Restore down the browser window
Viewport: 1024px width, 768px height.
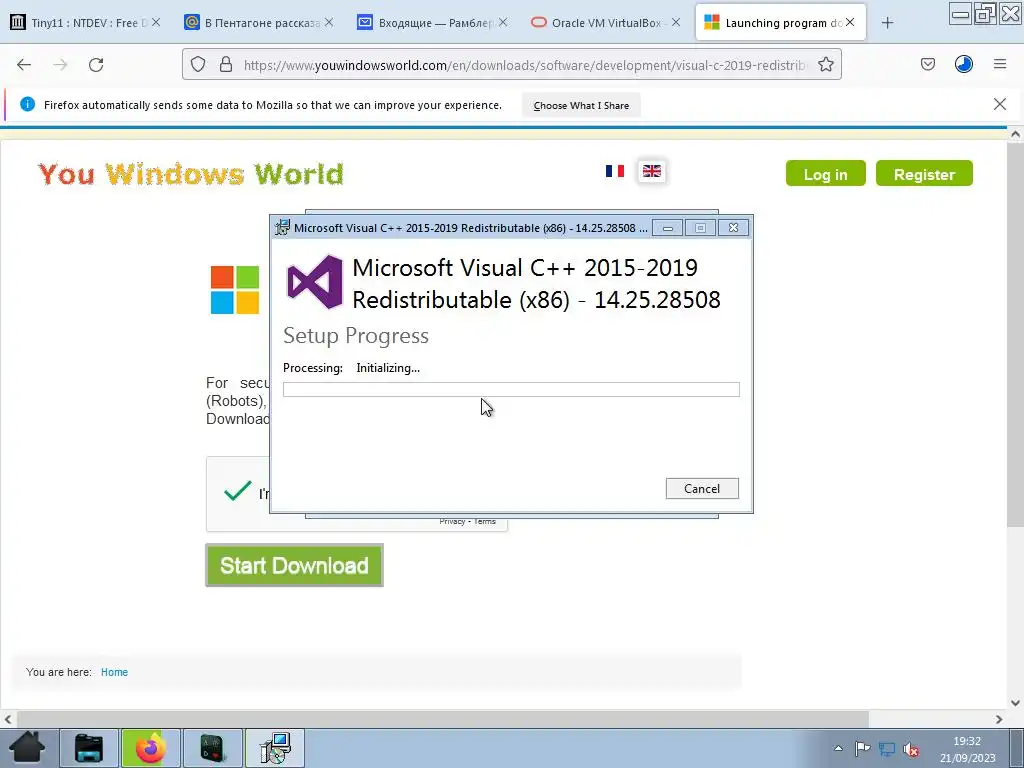pyautogui.click(x=985, y=13)
